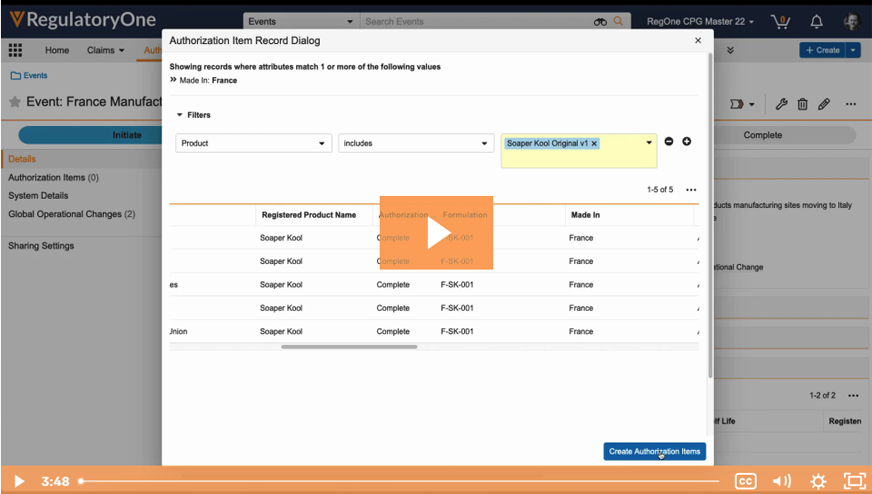Viewport: 872px width, 494px height.
Task: Remove filter row with minus icon
Action: click(669, 142)
